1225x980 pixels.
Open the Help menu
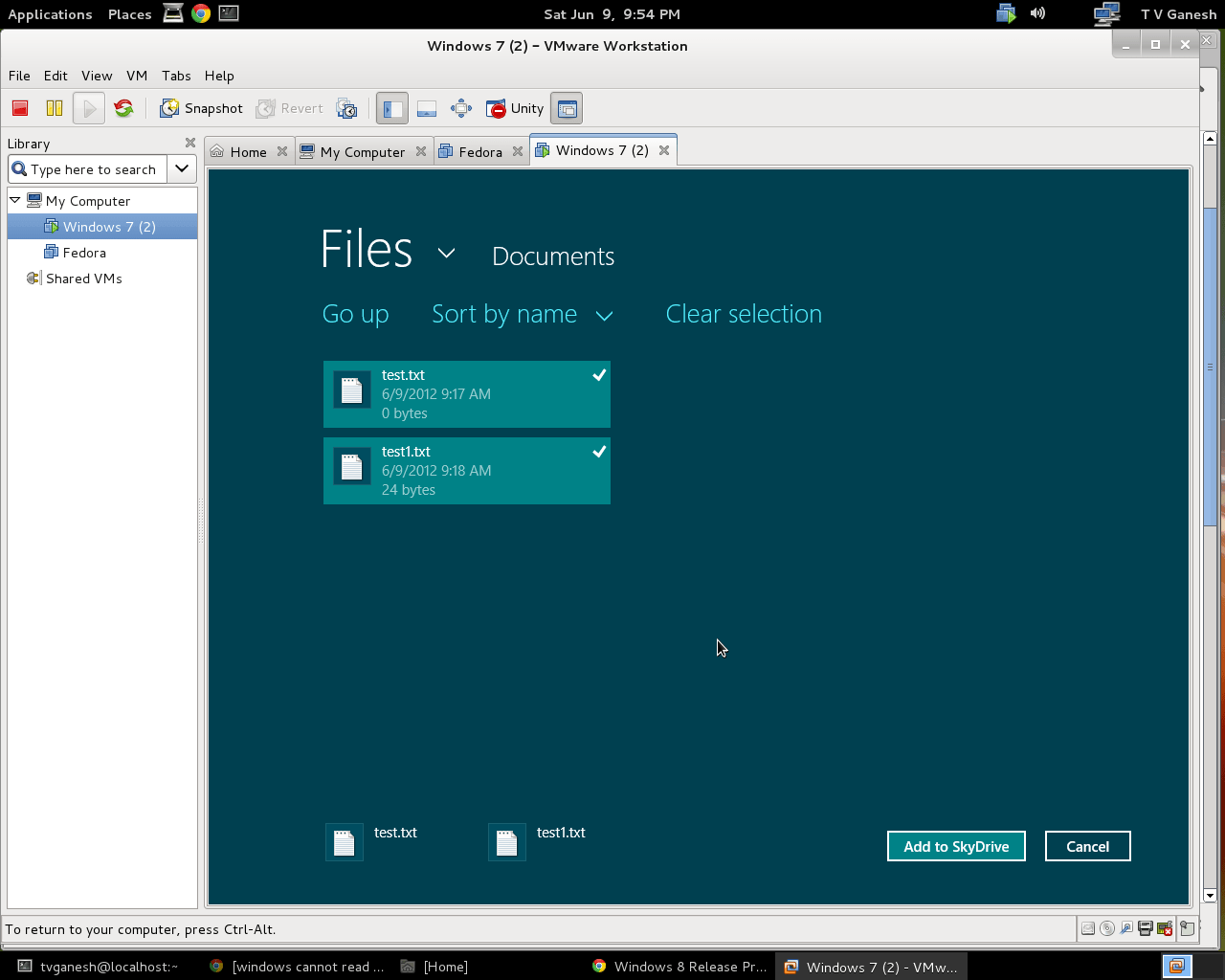coord(219,76)
